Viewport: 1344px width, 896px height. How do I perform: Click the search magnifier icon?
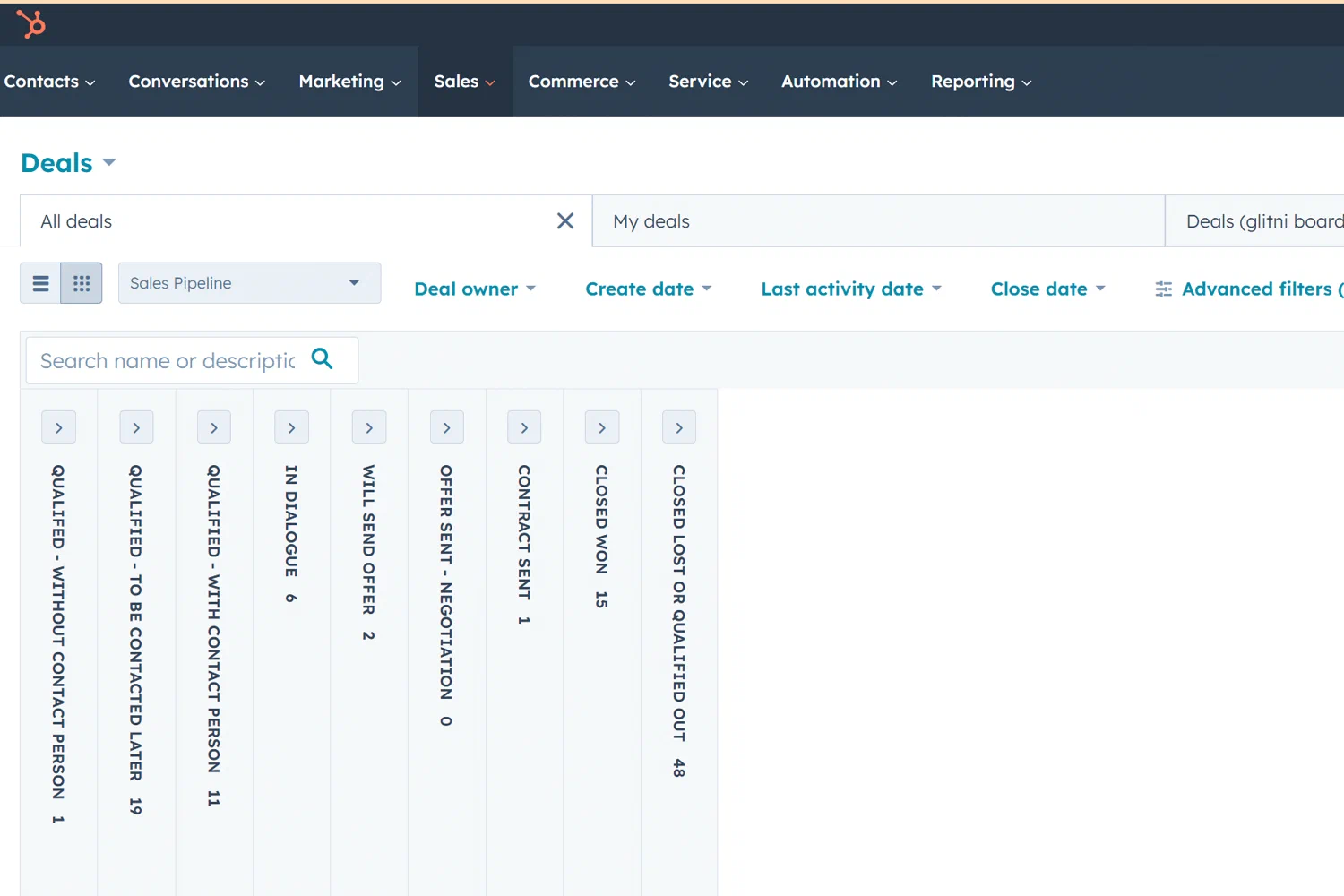coord(322,359)
